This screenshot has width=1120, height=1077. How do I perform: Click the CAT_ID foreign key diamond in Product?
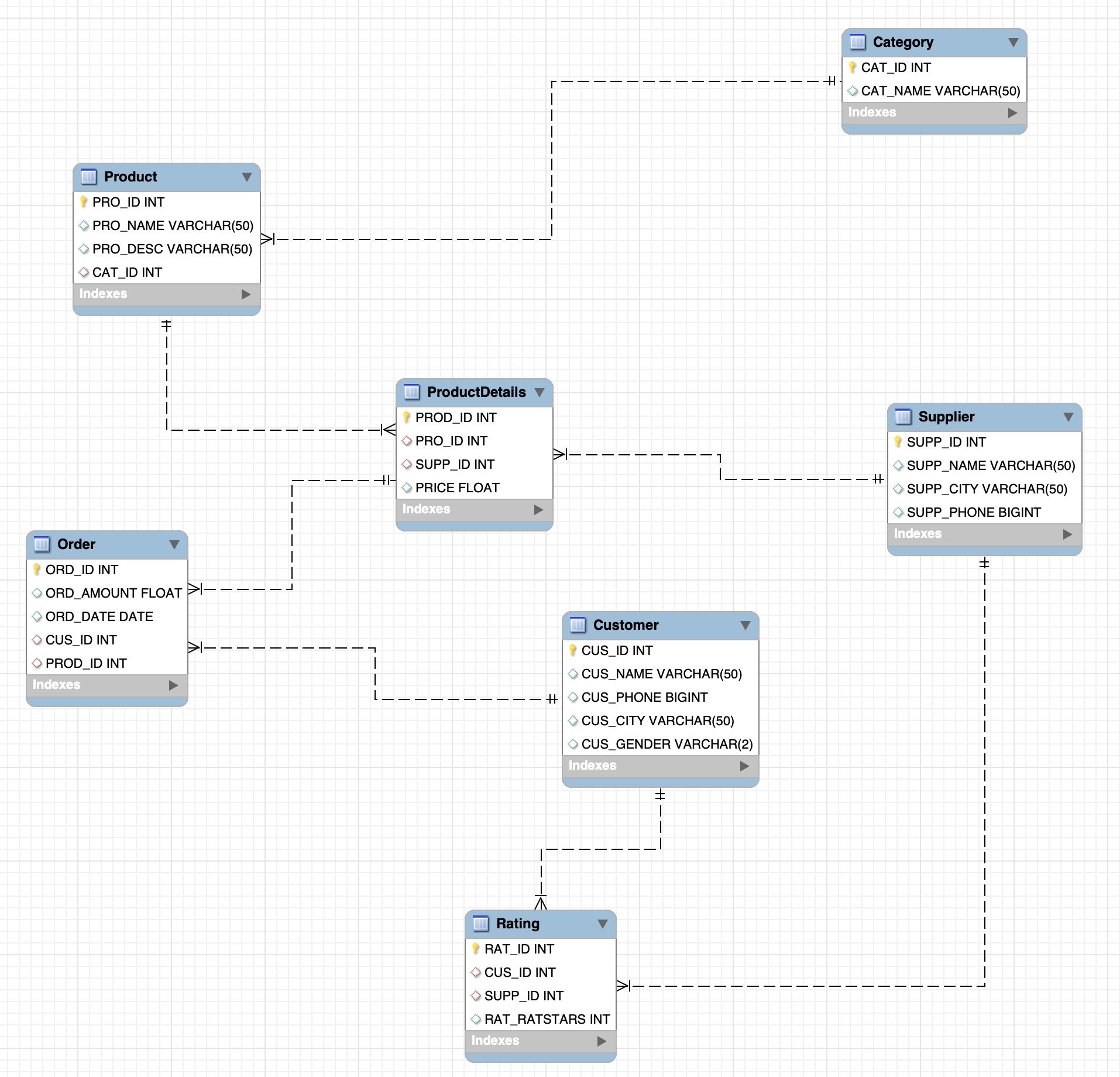tap(84, 272)
